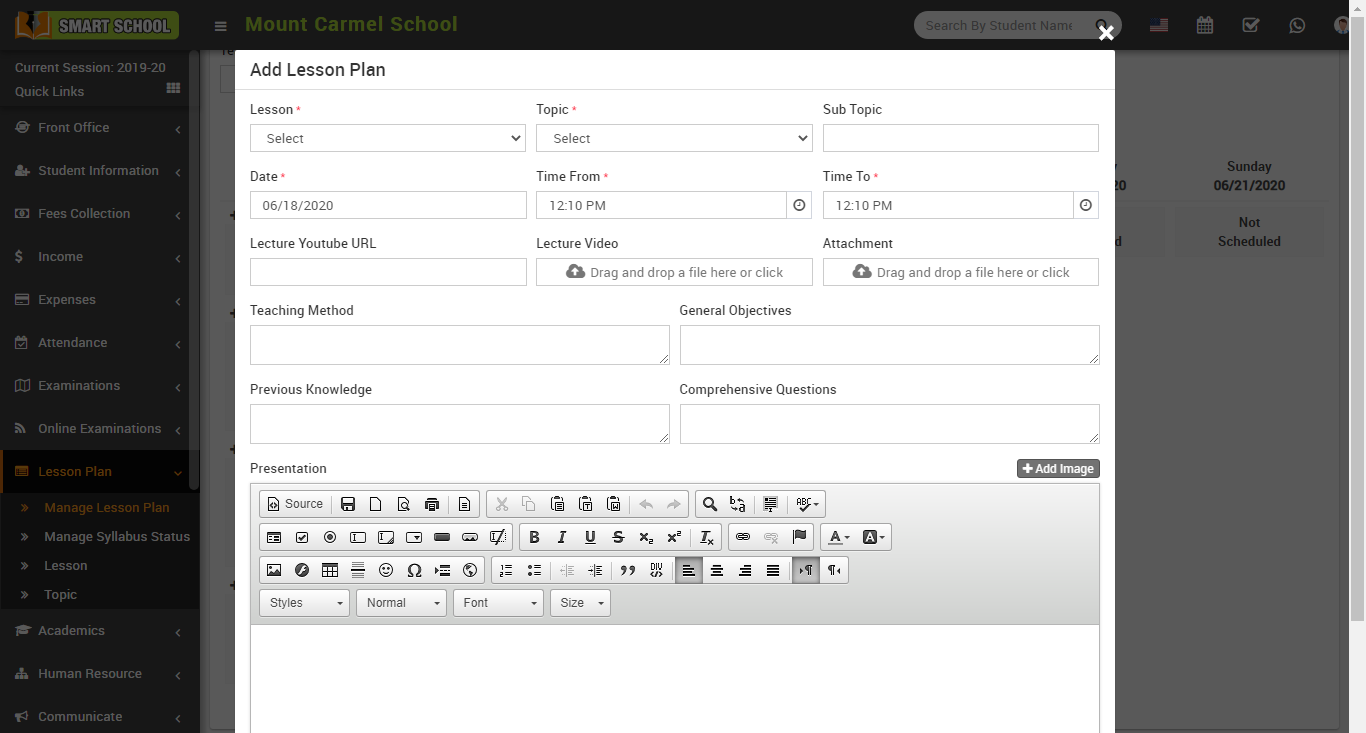Open the Lesson select dropdown
Screen dimensions: 1366x733
pyautogui.click(x=388, y=138)
